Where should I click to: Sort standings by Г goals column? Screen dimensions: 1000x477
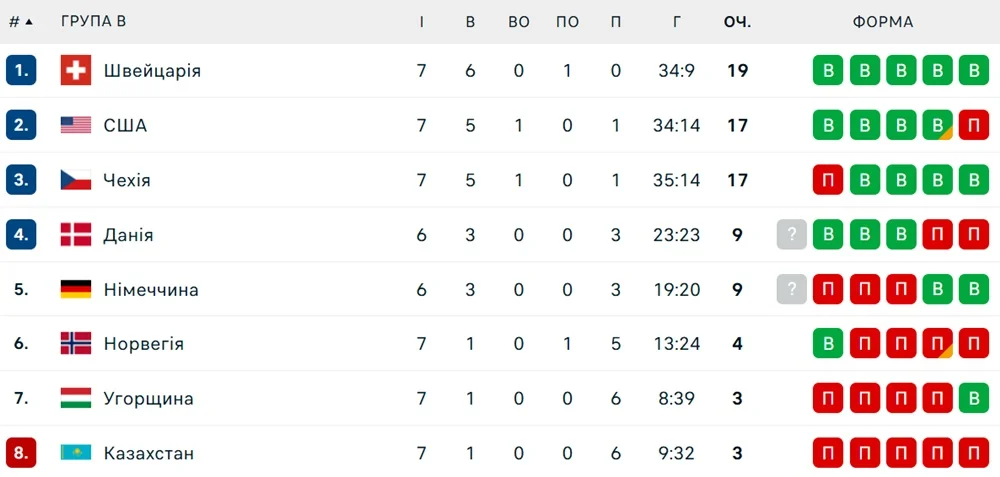coord(677,22)
